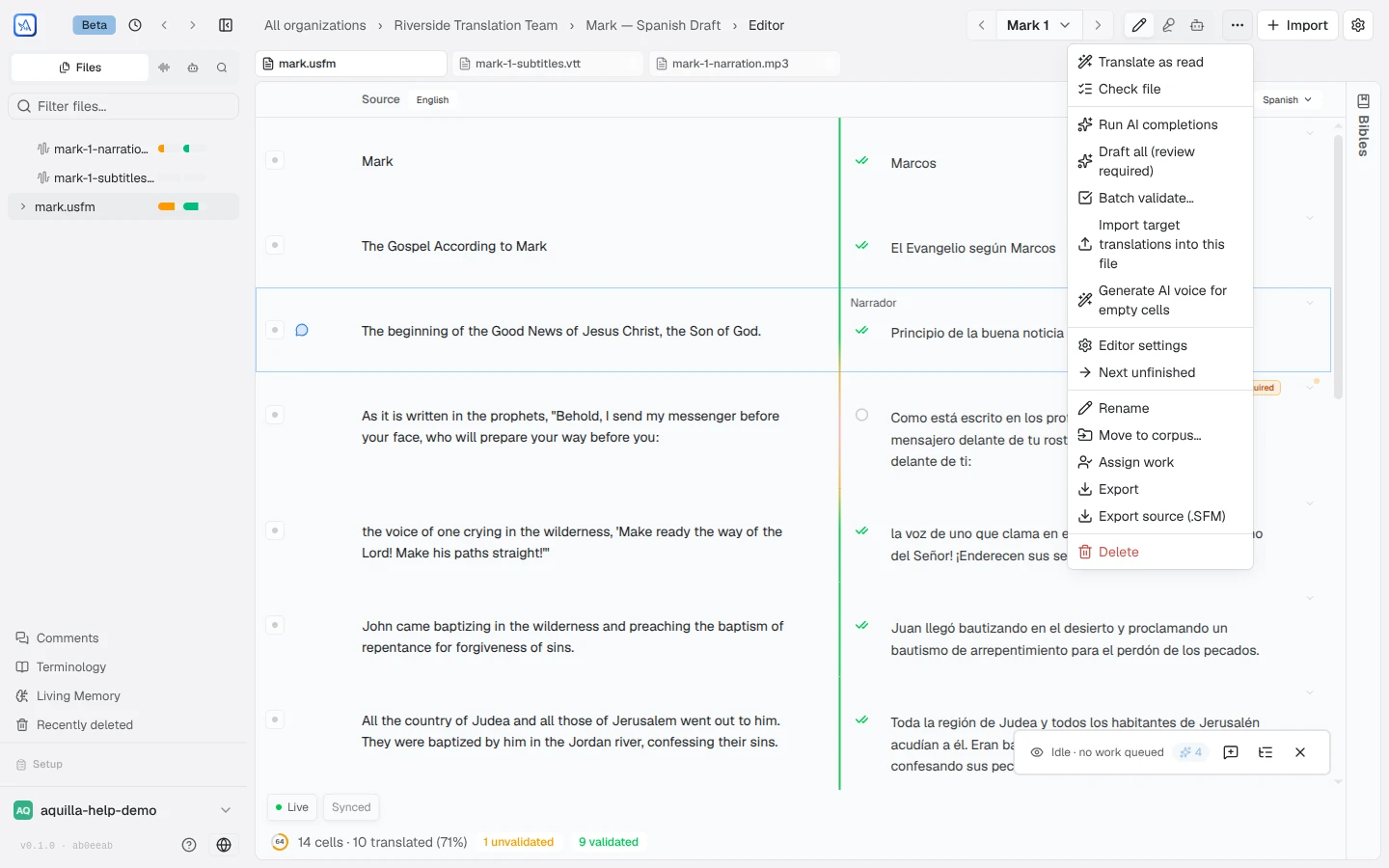The image size is (1389, 868).
Task: Toggle validation check for 'Juan llegó bautizando' cell
Action: point(862,626)
